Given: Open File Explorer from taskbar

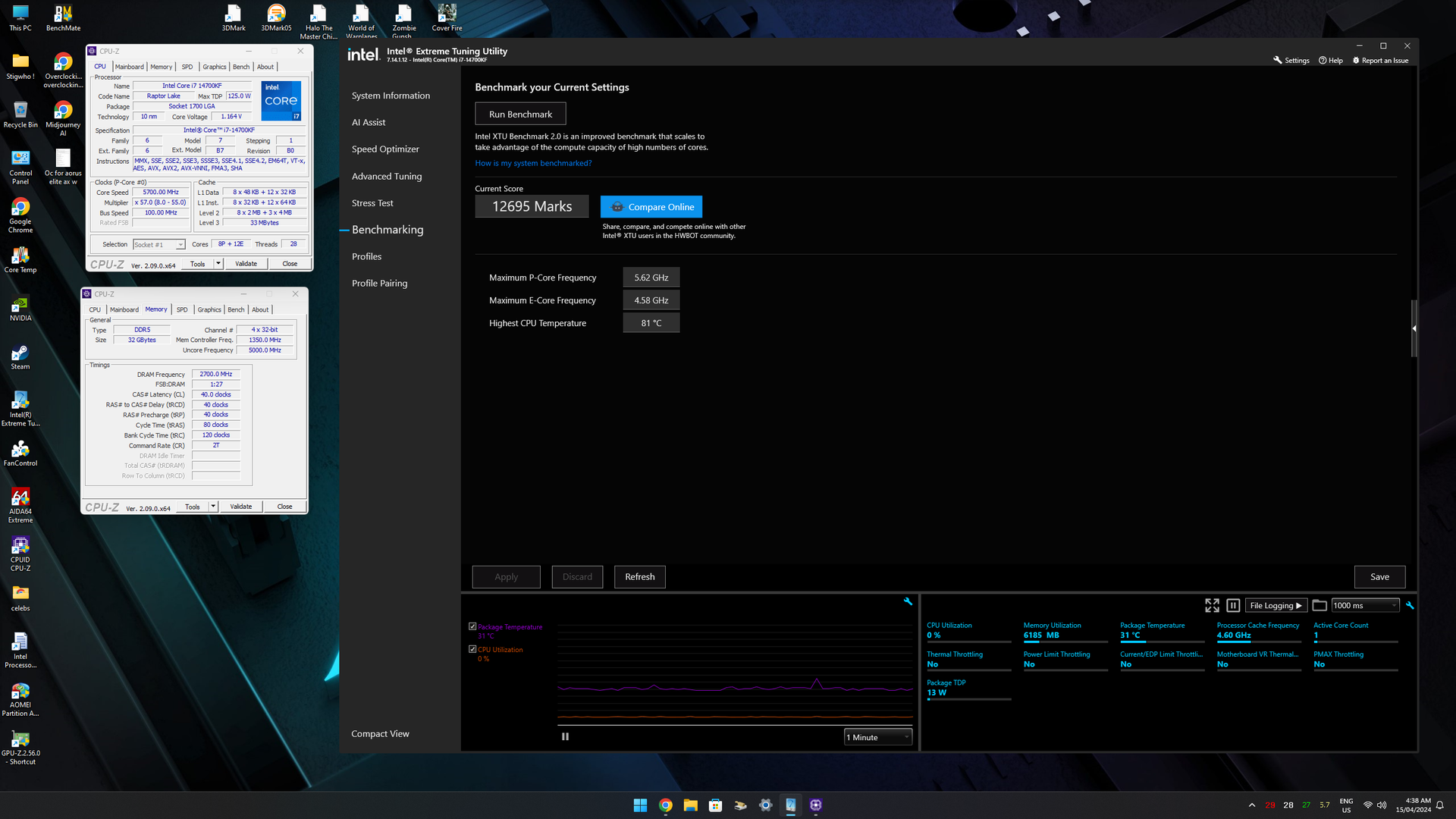Looking at the screenshot, I should point(690,805).
